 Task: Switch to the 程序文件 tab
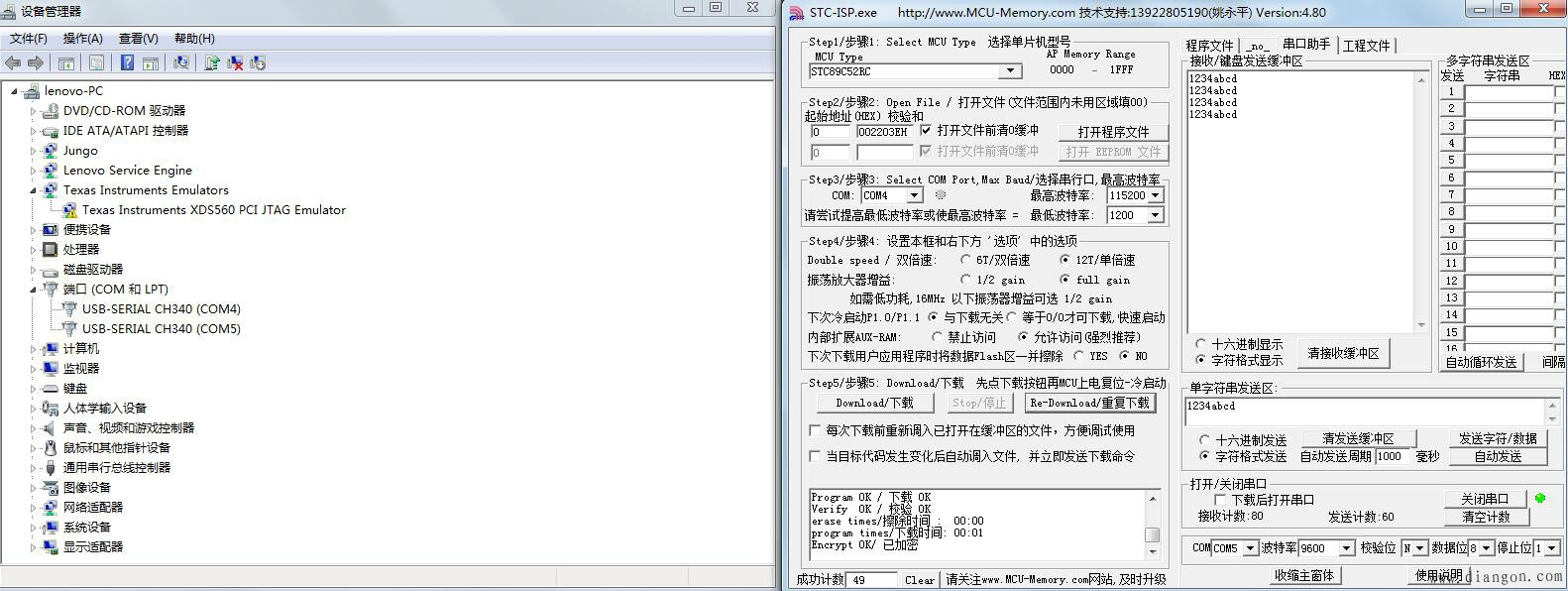1209,46
